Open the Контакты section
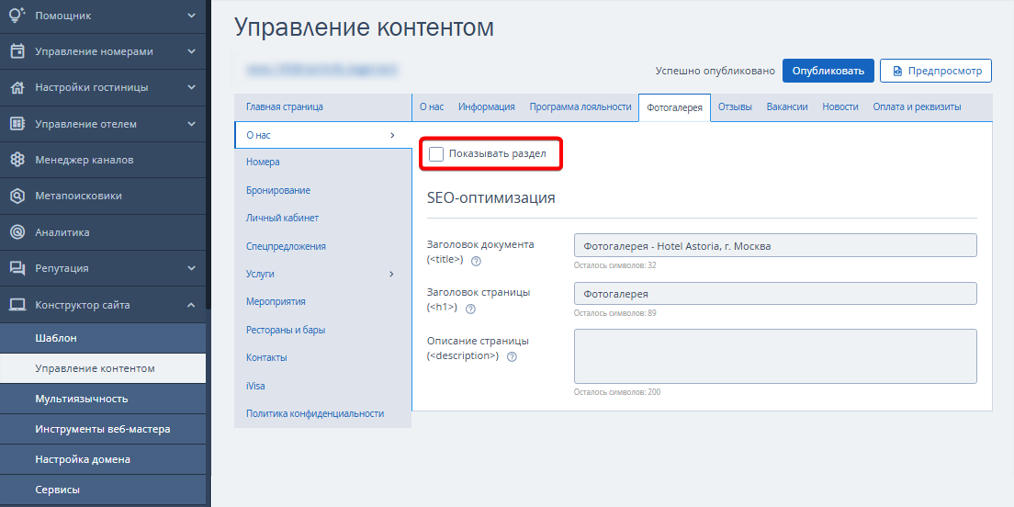This screenshot has width=1014, height=507. tap(323, 358)
